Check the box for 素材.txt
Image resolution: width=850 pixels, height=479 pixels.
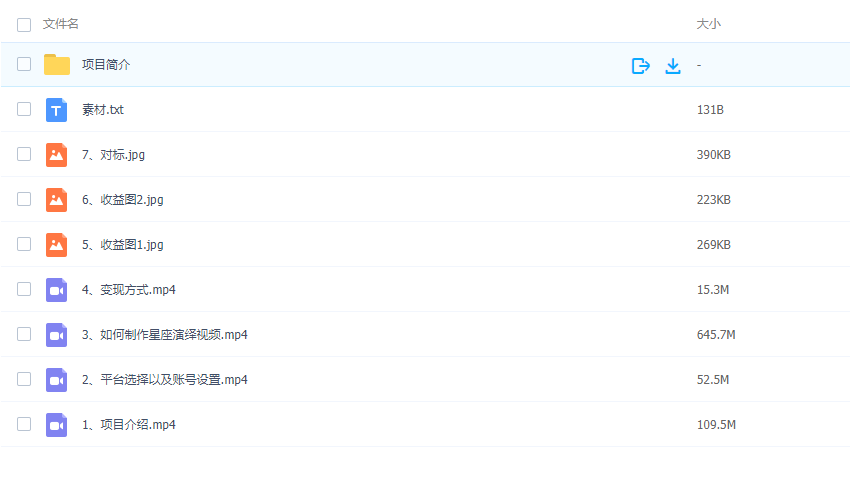click(24, 110)
